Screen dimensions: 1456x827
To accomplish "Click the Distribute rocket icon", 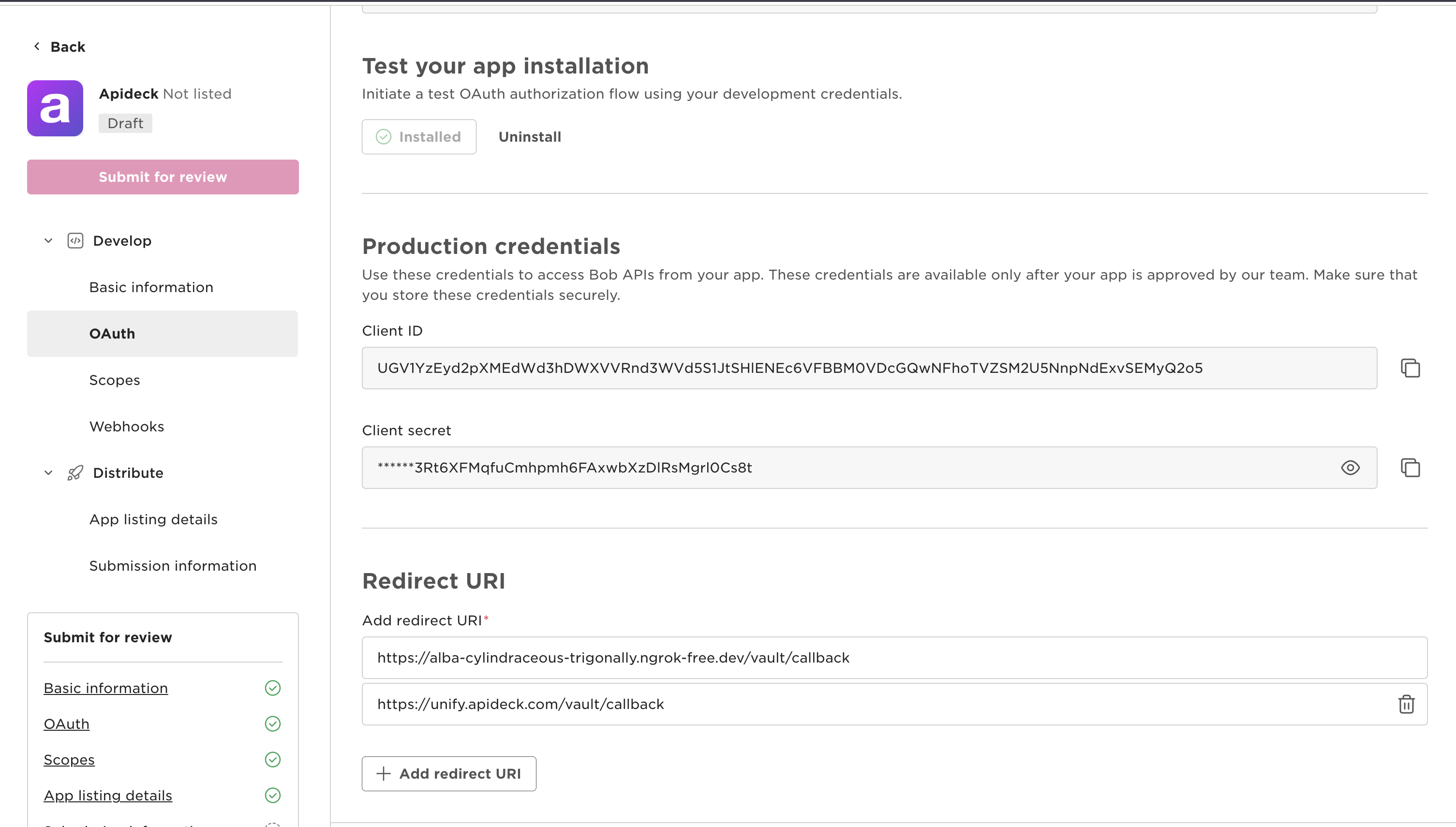I will click(75, 473).
